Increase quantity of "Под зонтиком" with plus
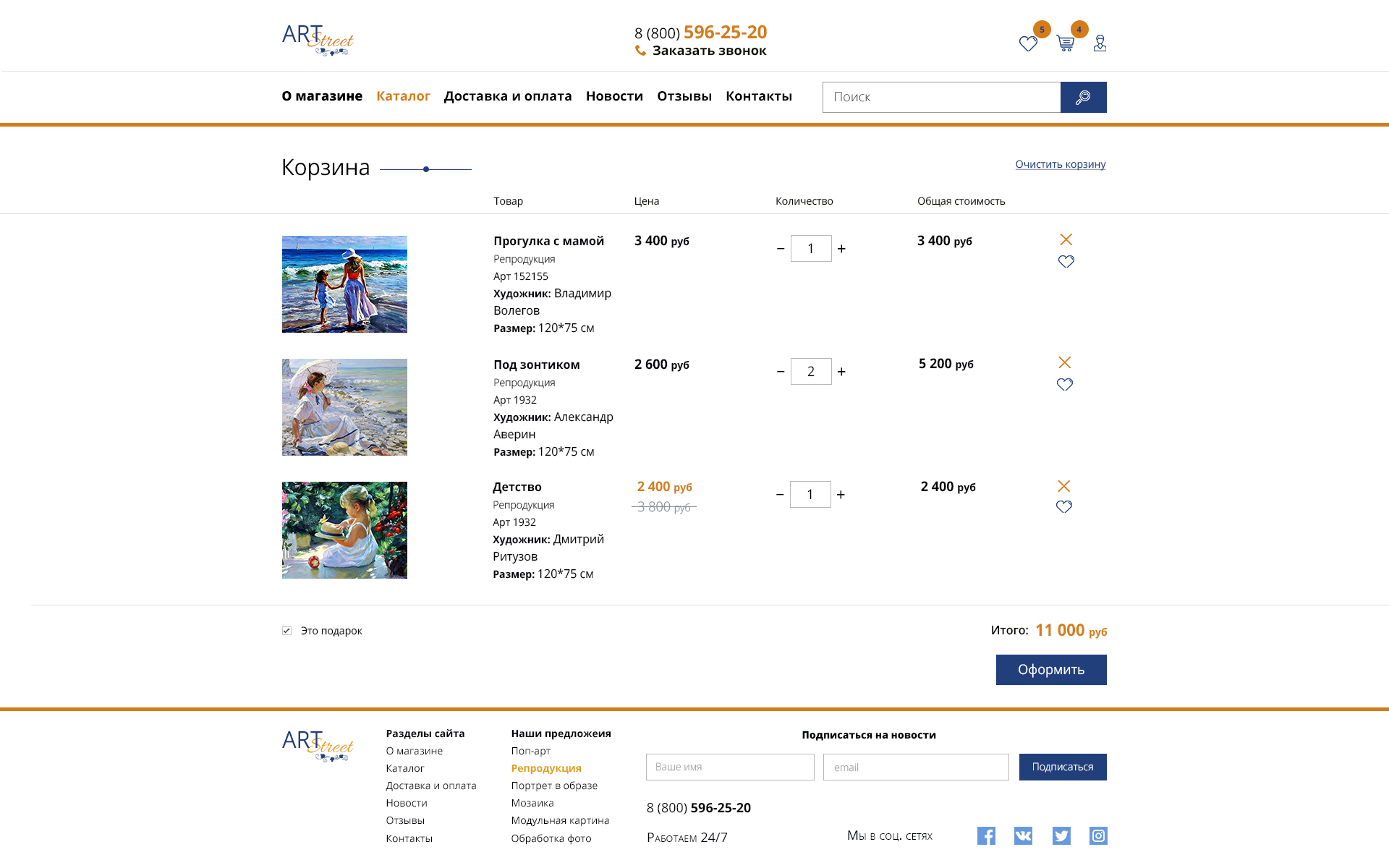Viewport: 1389px width, 868px height. click(x=841, y=372)
